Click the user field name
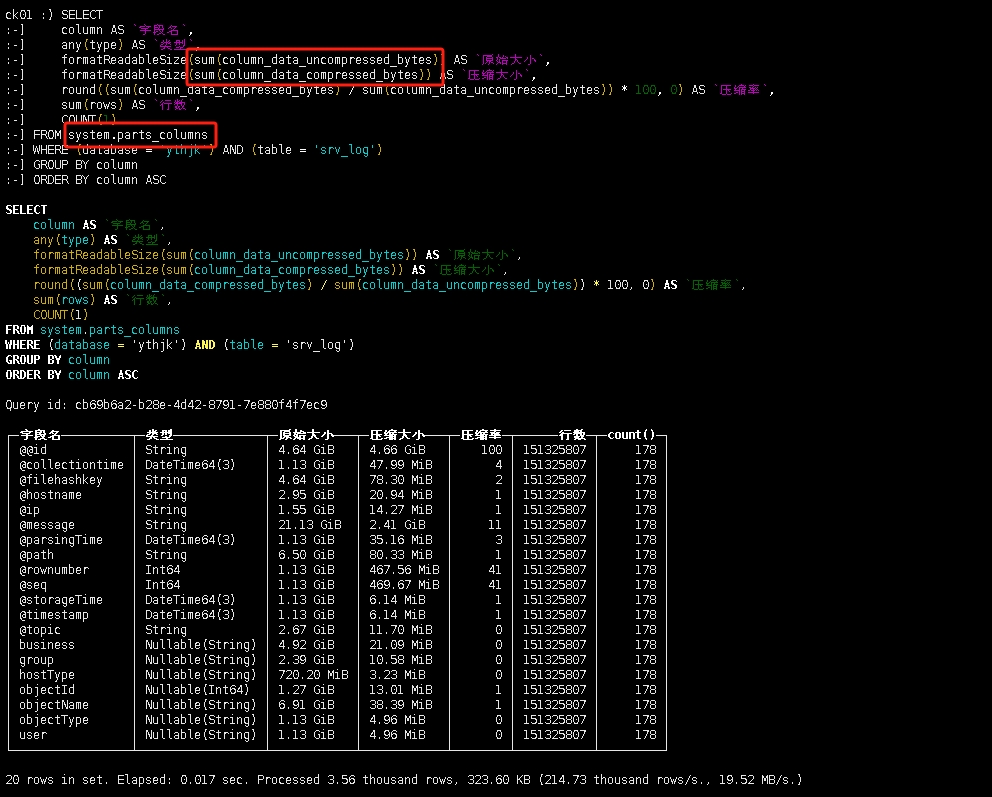This screenshot has height=797, width=992. coord(33,735)
